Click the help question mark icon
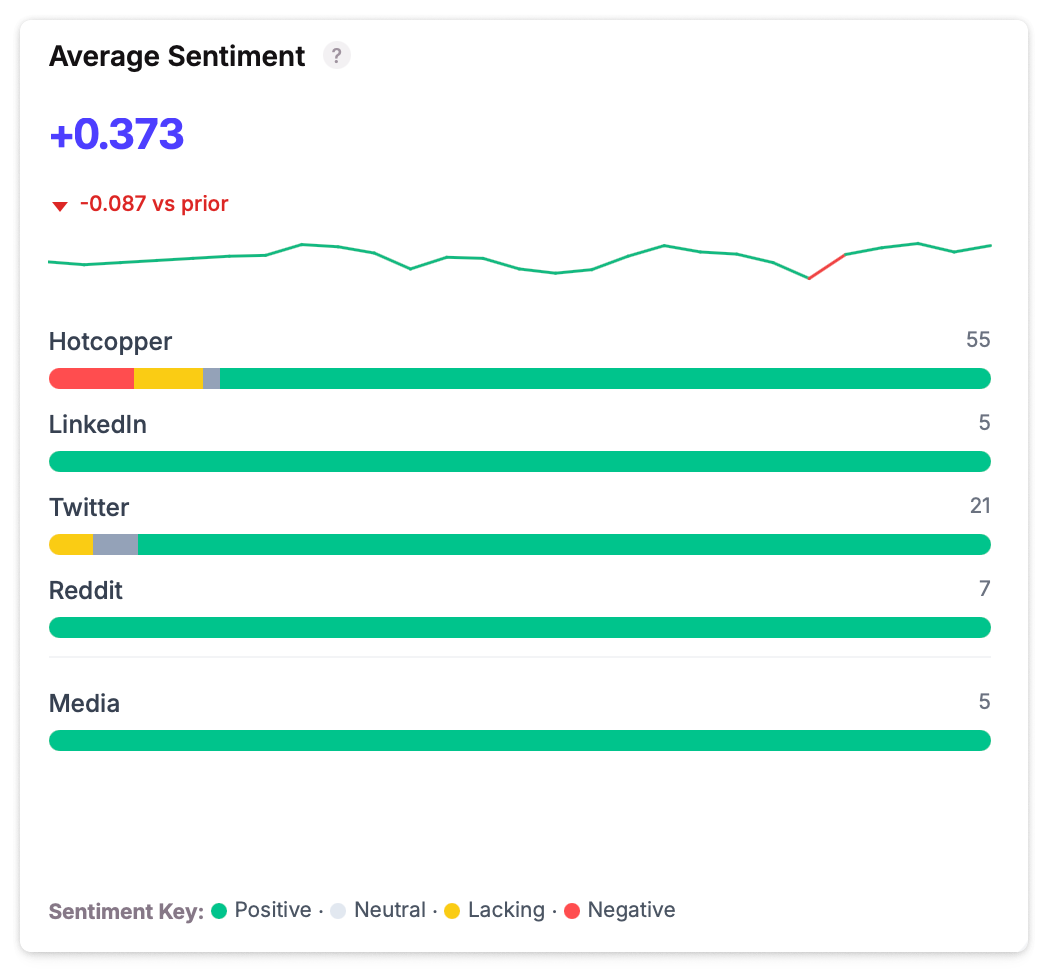 click(x=337, y=56)
